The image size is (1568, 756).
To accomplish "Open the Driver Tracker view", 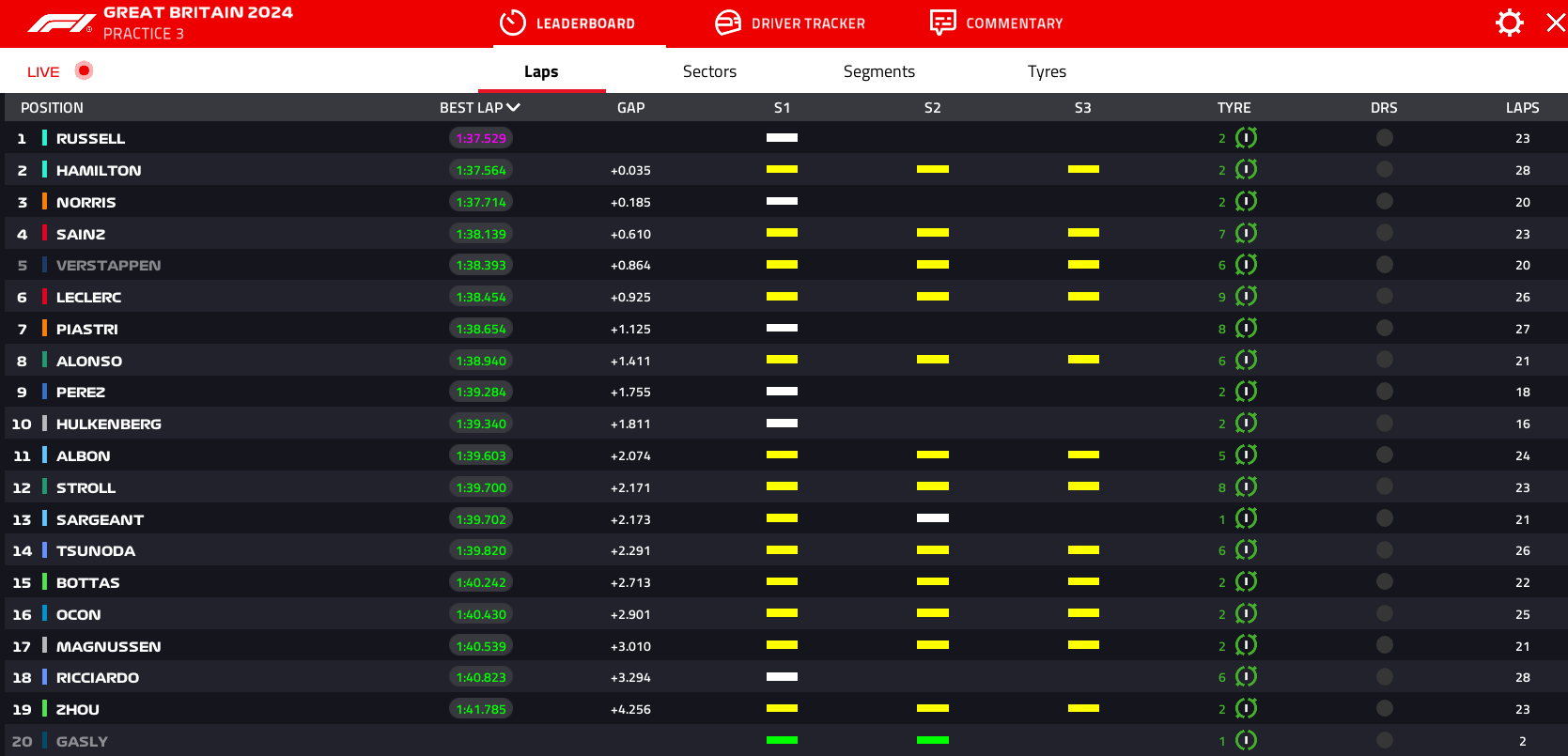I will 790,23.
